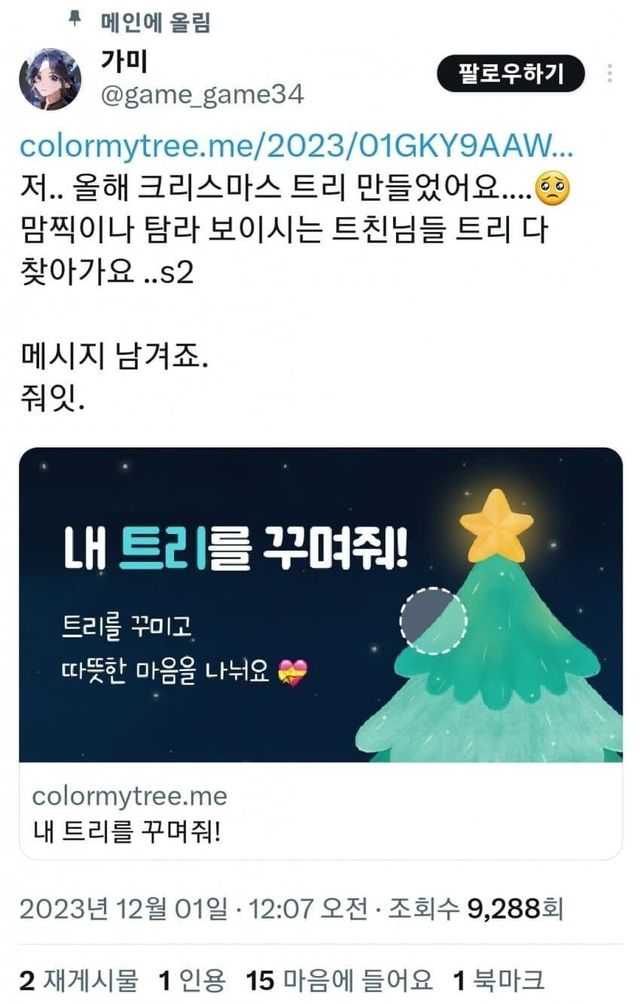
Task: View the 2 재게시물 reposts list
Action: click(79, 980)
